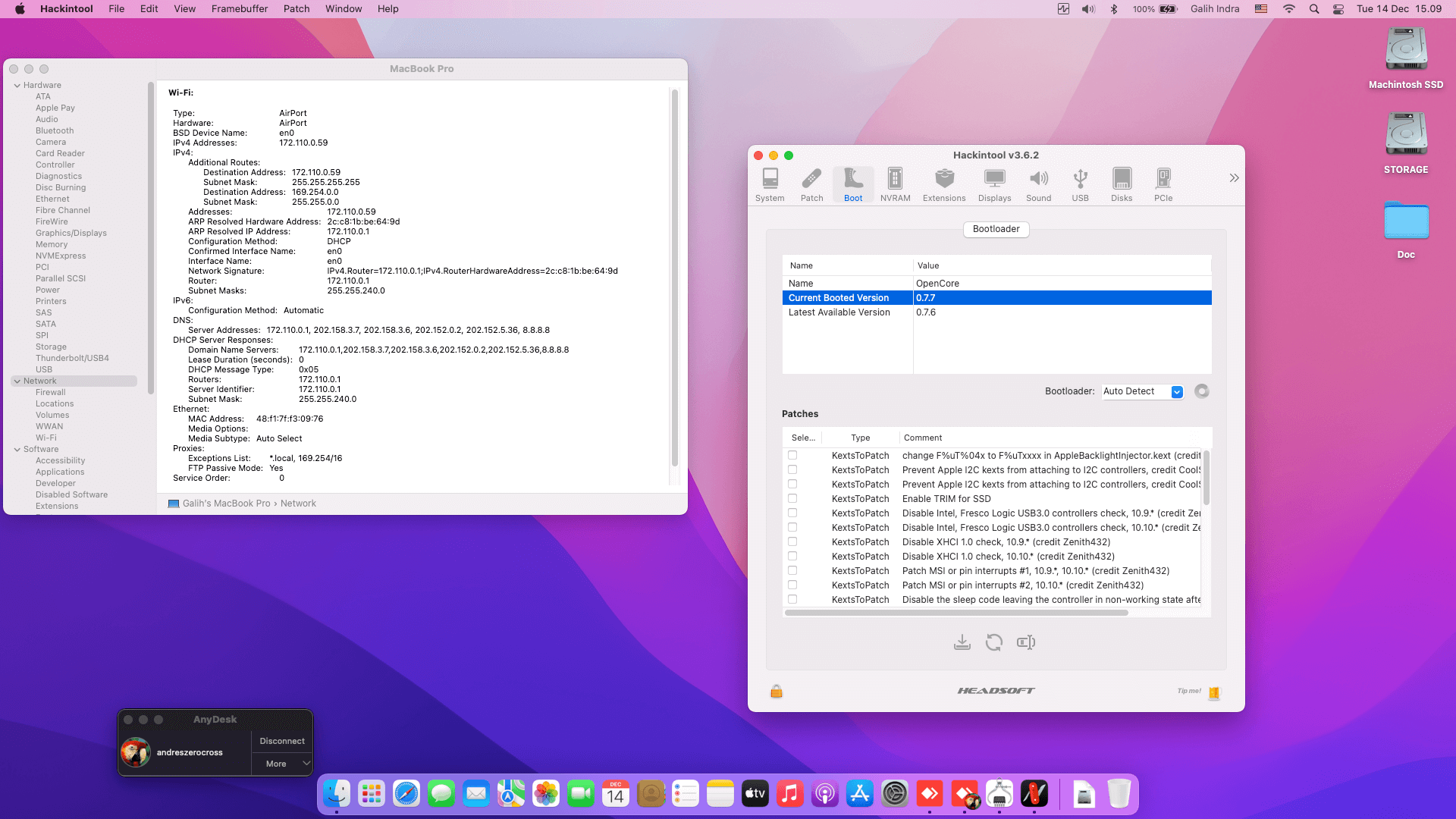Open the File menu
The image size is (1456, 819).
click(117, 9)
